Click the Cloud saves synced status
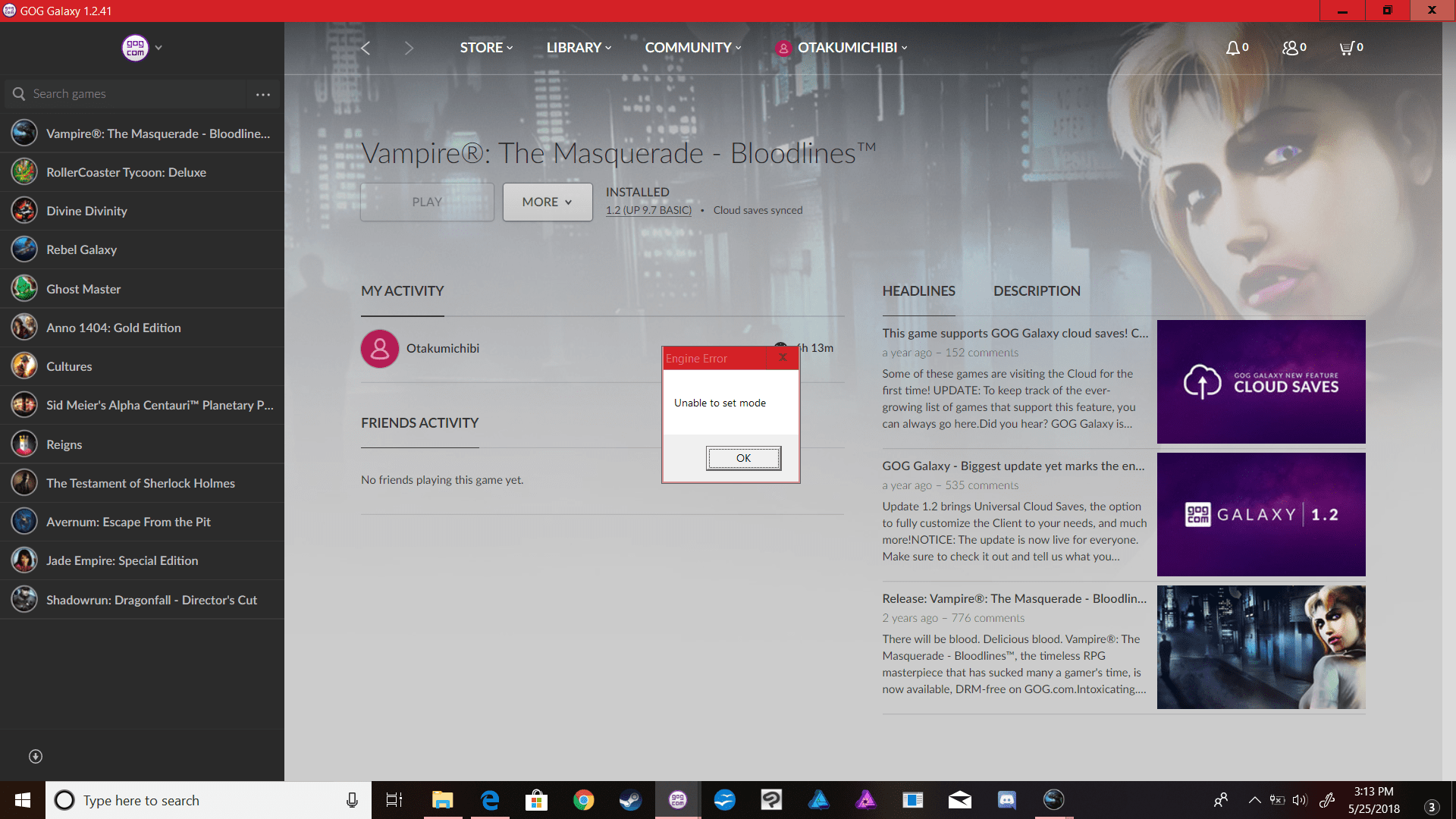This screenshot has width=1456, height=819. [757, 210]
